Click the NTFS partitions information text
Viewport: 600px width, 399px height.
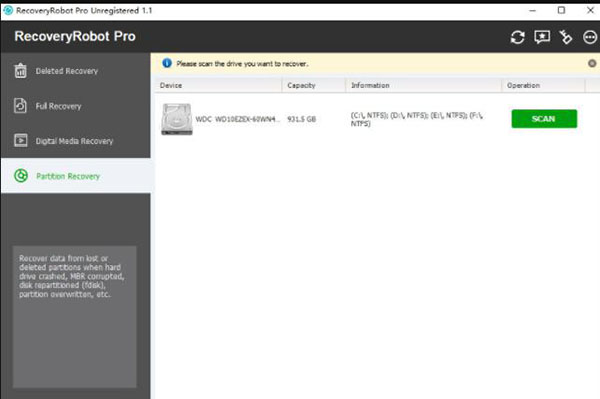click(x=417, y=119)
